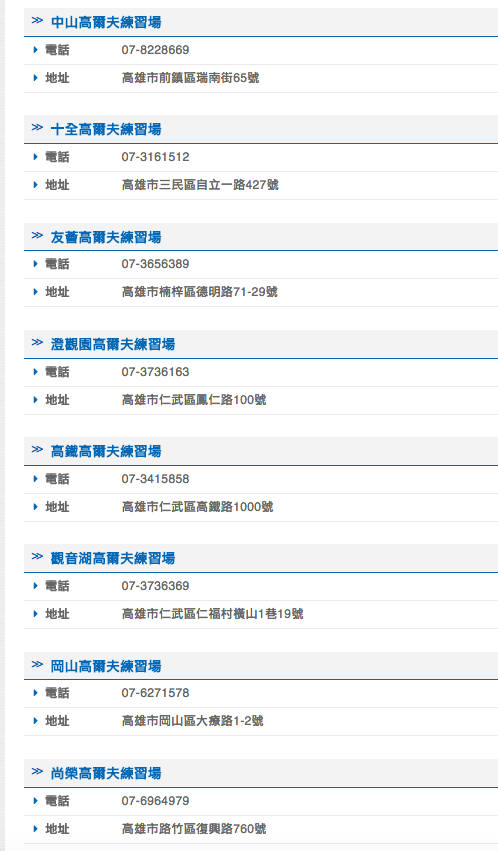Click the double-chevron icon beside 尚榮高爾夫練習場
The height and width of the screenshot is (851, 498).
37,771
